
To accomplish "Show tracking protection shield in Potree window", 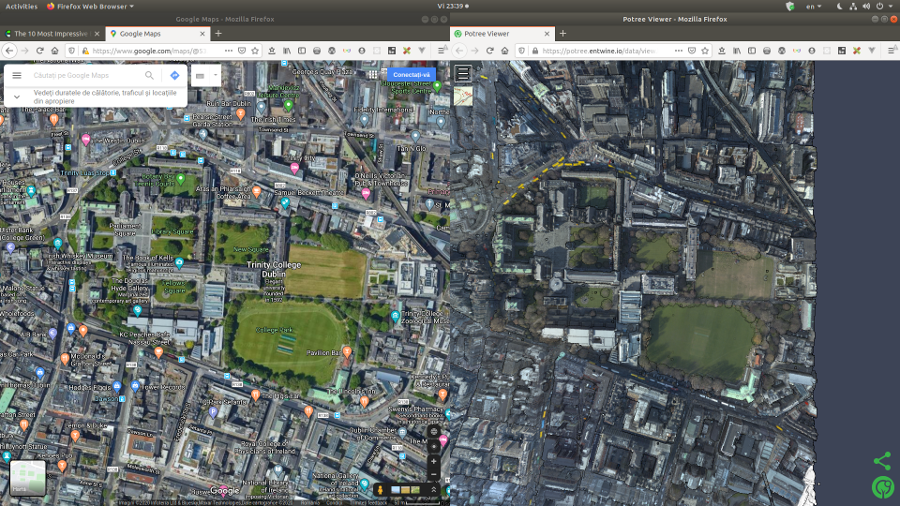I will 521,50.
